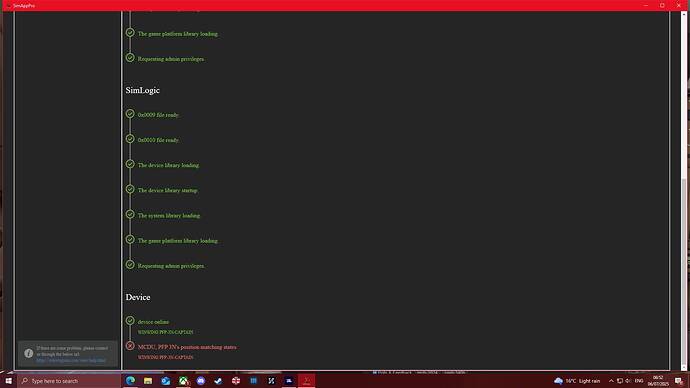Select the green WINWING PFP-3N-CAPTAIN line under device online
Image resolution: width=690 pixels, height=388 pixels.
pos(165,332)
